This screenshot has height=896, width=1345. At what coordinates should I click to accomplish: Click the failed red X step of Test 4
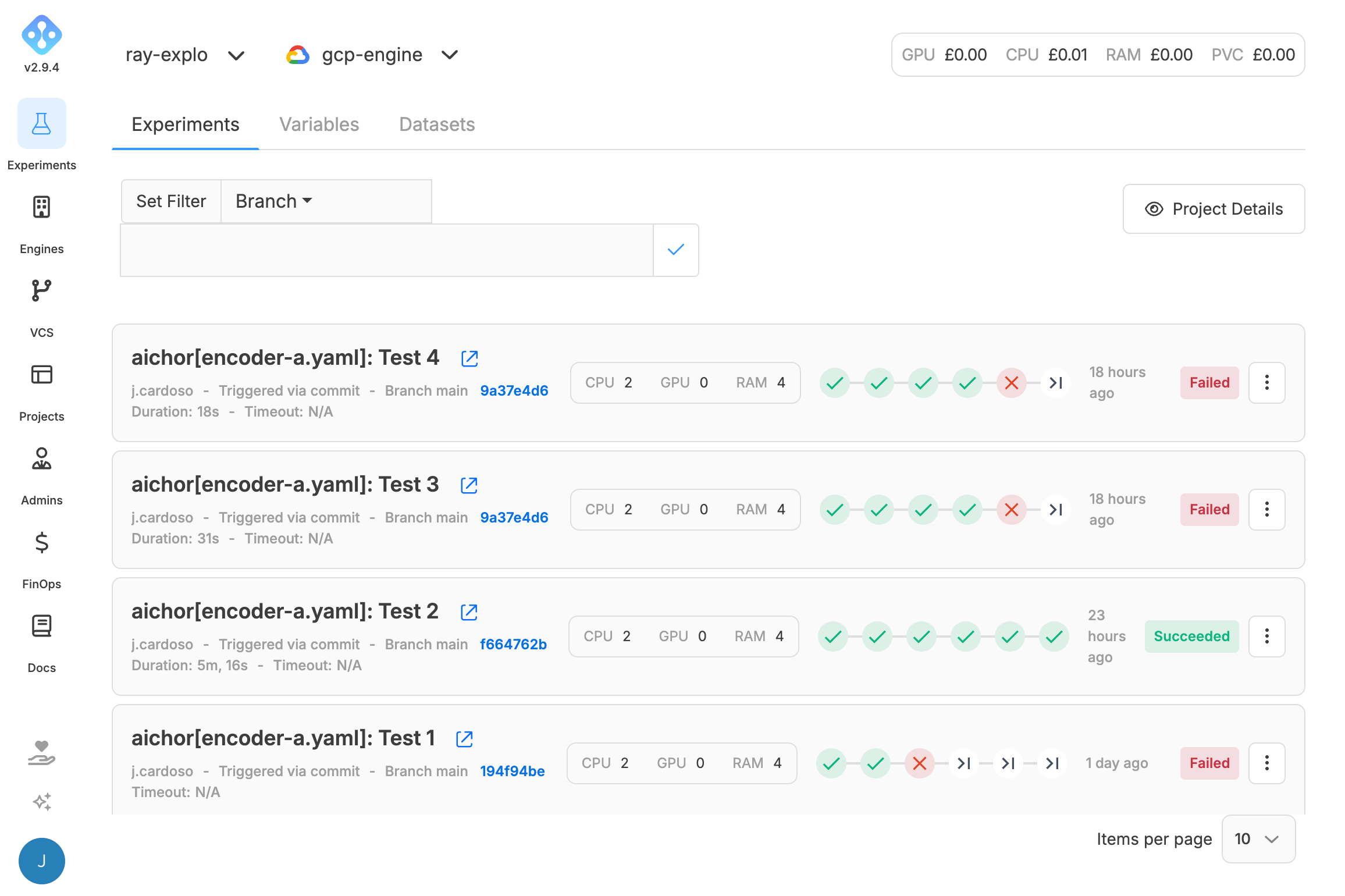pos(1012,383)
